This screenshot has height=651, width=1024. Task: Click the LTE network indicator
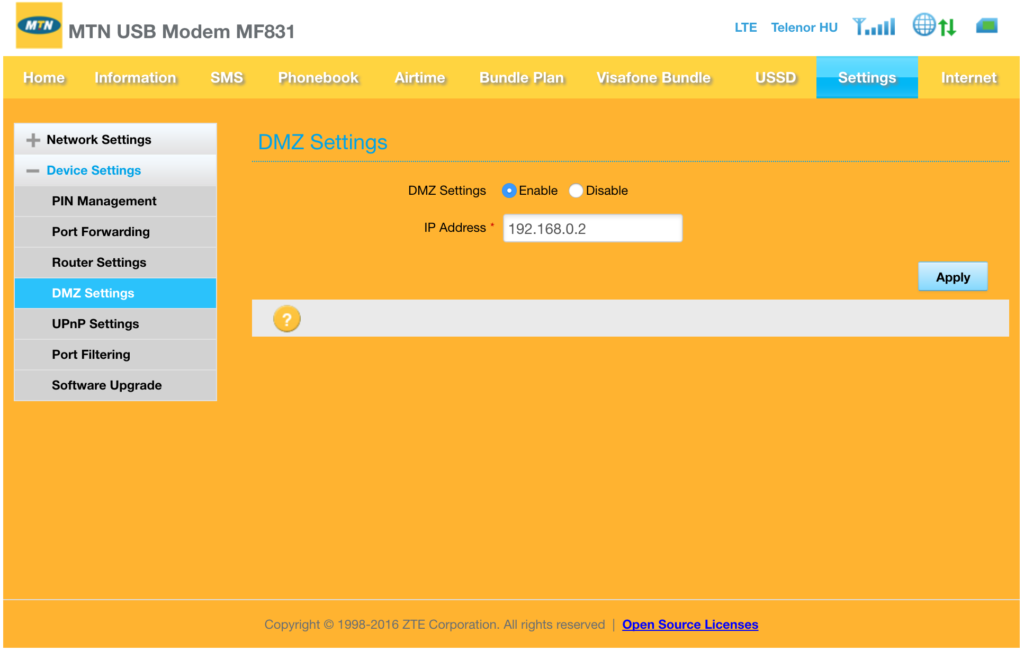745,27
